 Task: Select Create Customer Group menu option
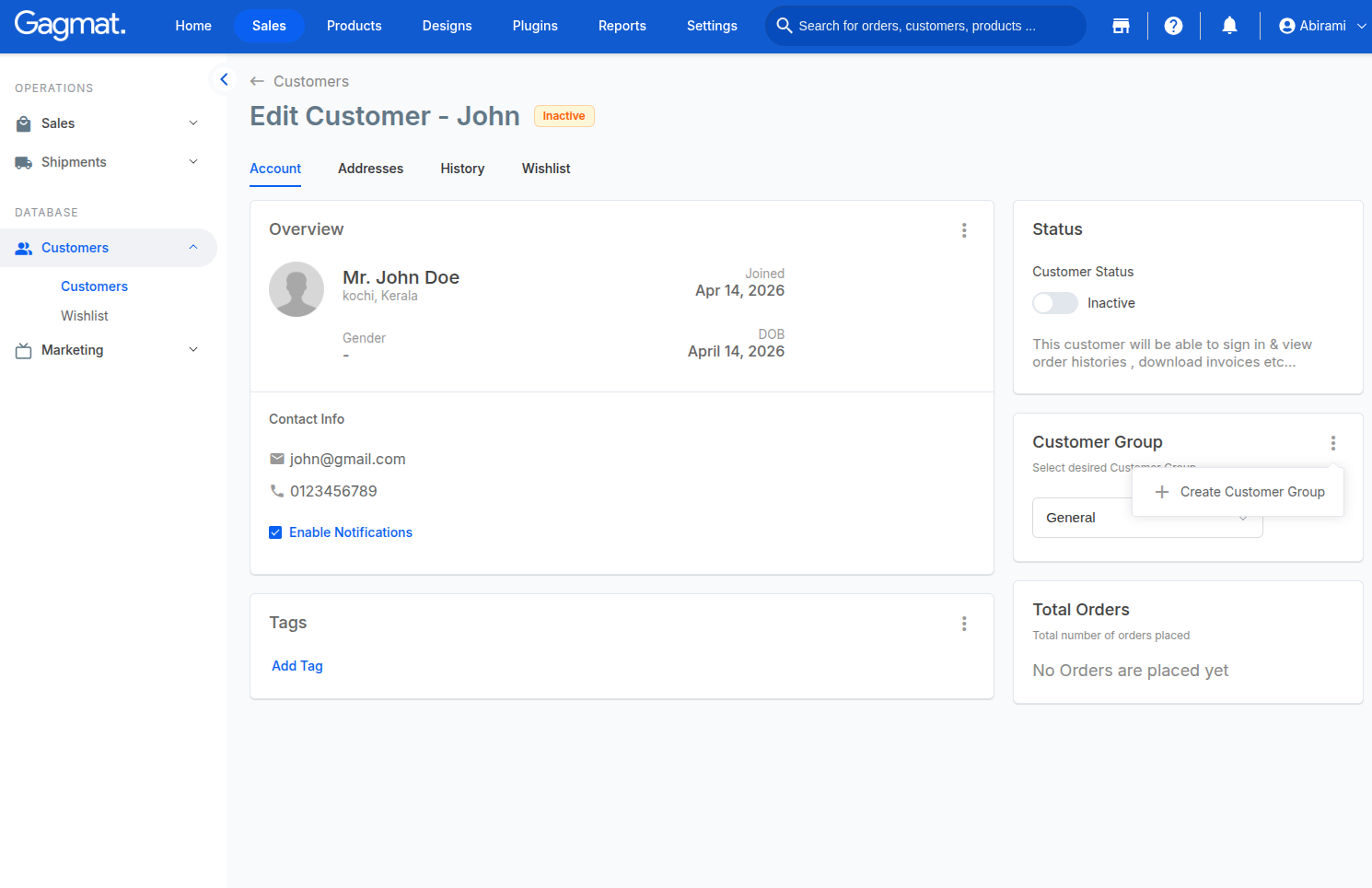(1238, 492)
